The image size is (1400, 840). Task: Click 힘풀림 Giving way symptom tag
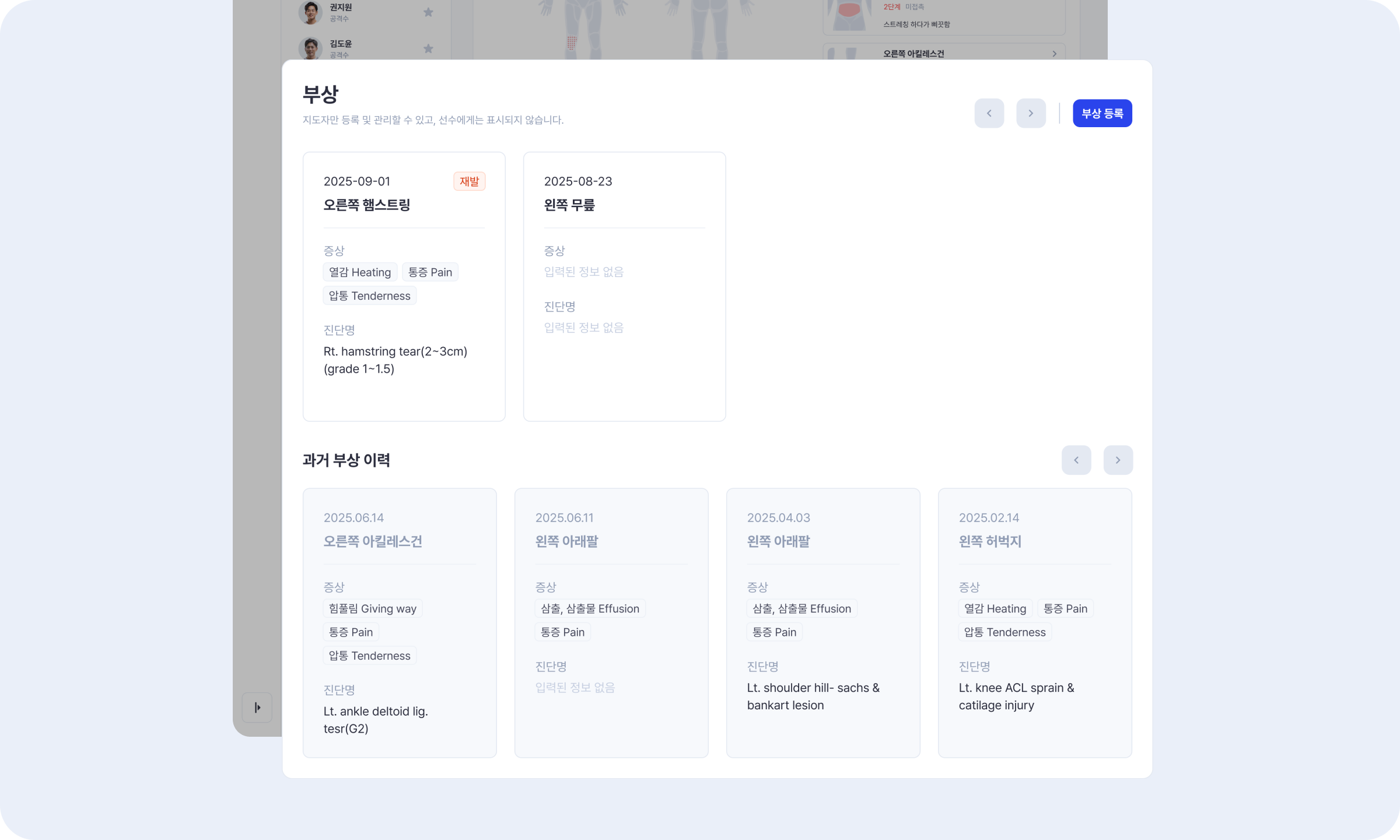pos(372,609)
